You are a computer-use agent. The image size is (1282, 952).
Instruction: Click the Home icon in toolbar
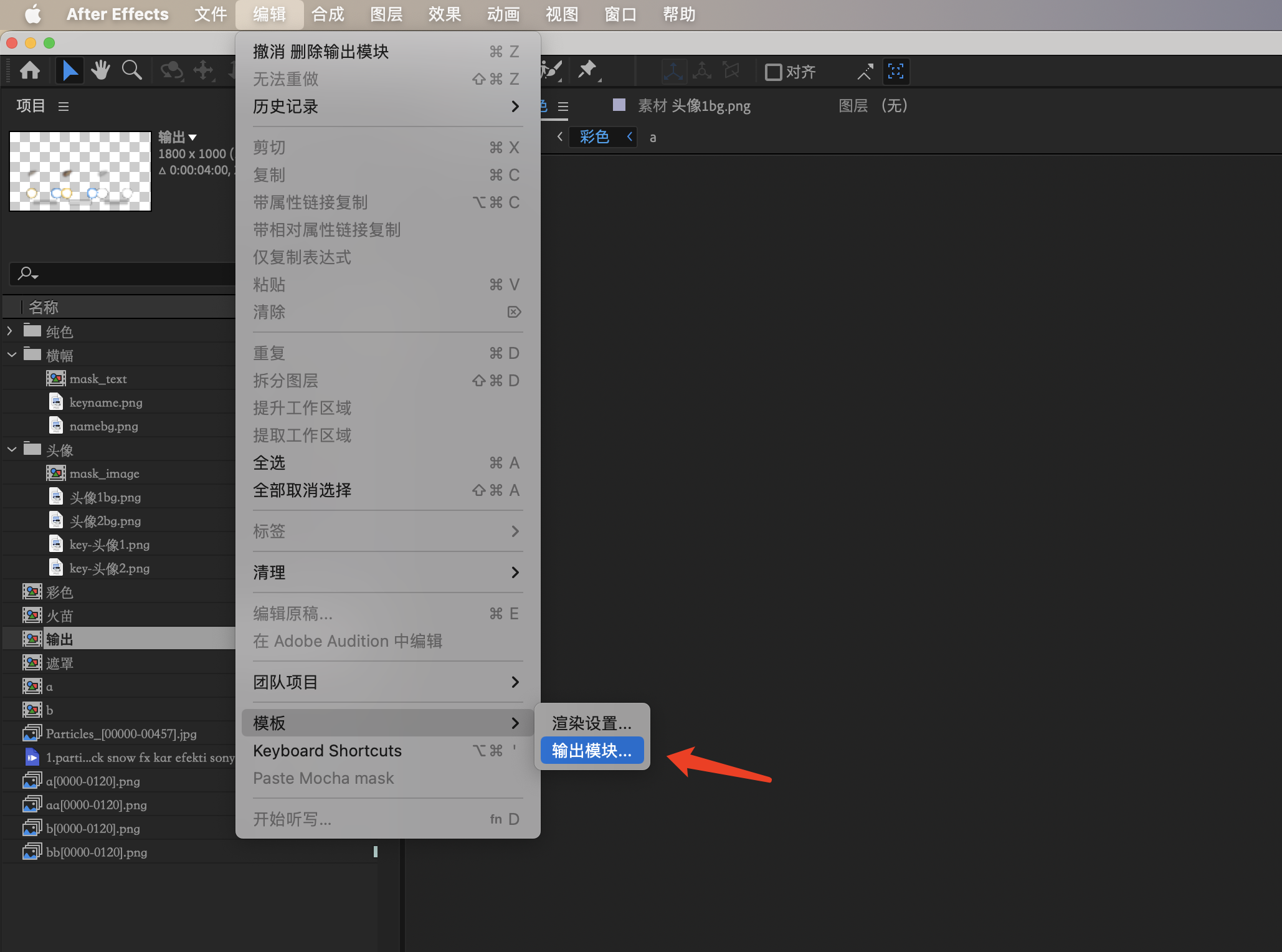coord(29,71)
